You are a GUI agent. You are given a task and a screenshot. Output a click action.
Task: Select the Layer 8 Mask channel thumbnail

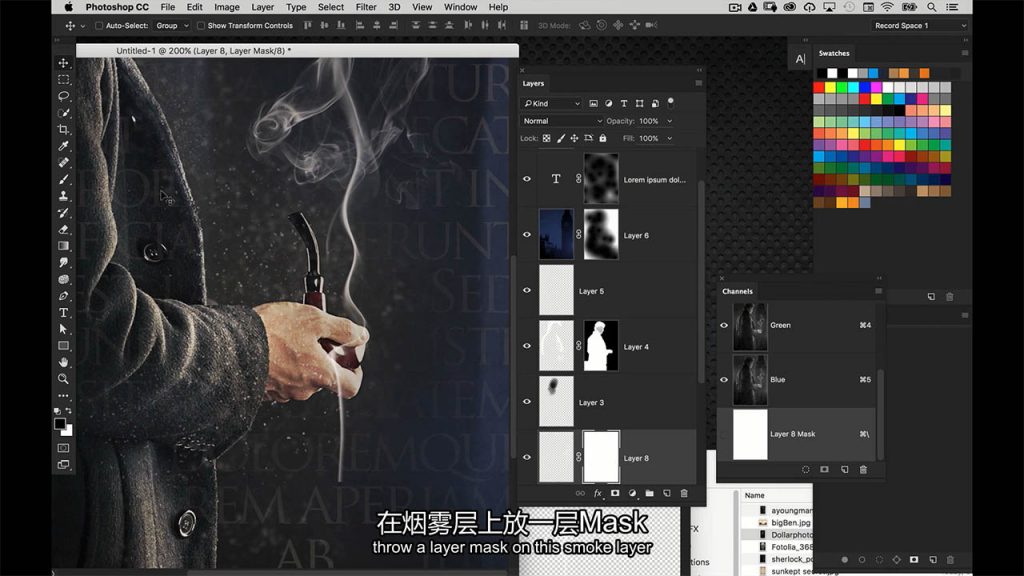point(750,434)
